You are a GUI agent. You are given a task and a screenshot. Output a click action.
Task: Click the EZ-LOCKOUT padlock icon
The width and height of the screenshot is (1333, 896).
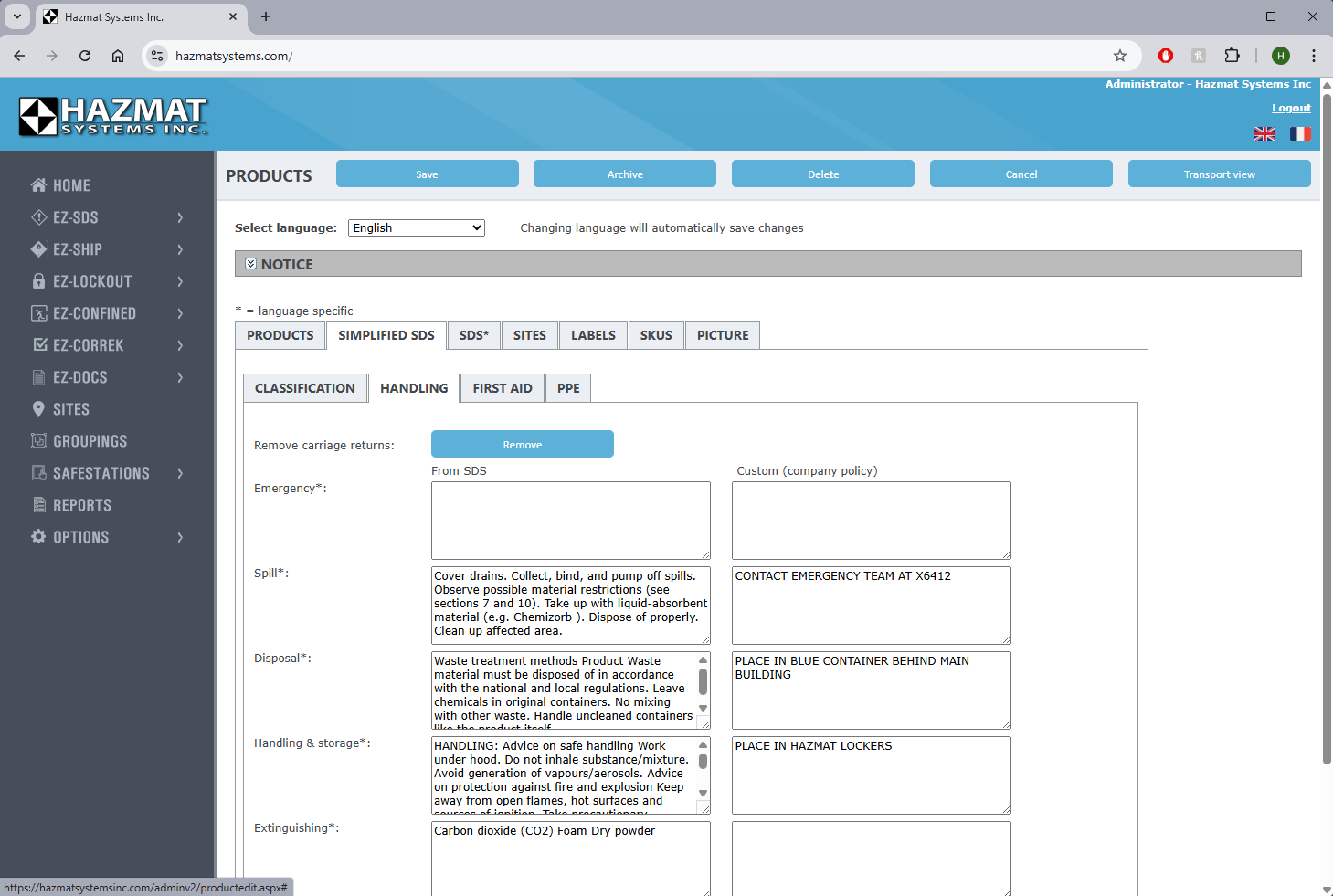pos(38,281)
